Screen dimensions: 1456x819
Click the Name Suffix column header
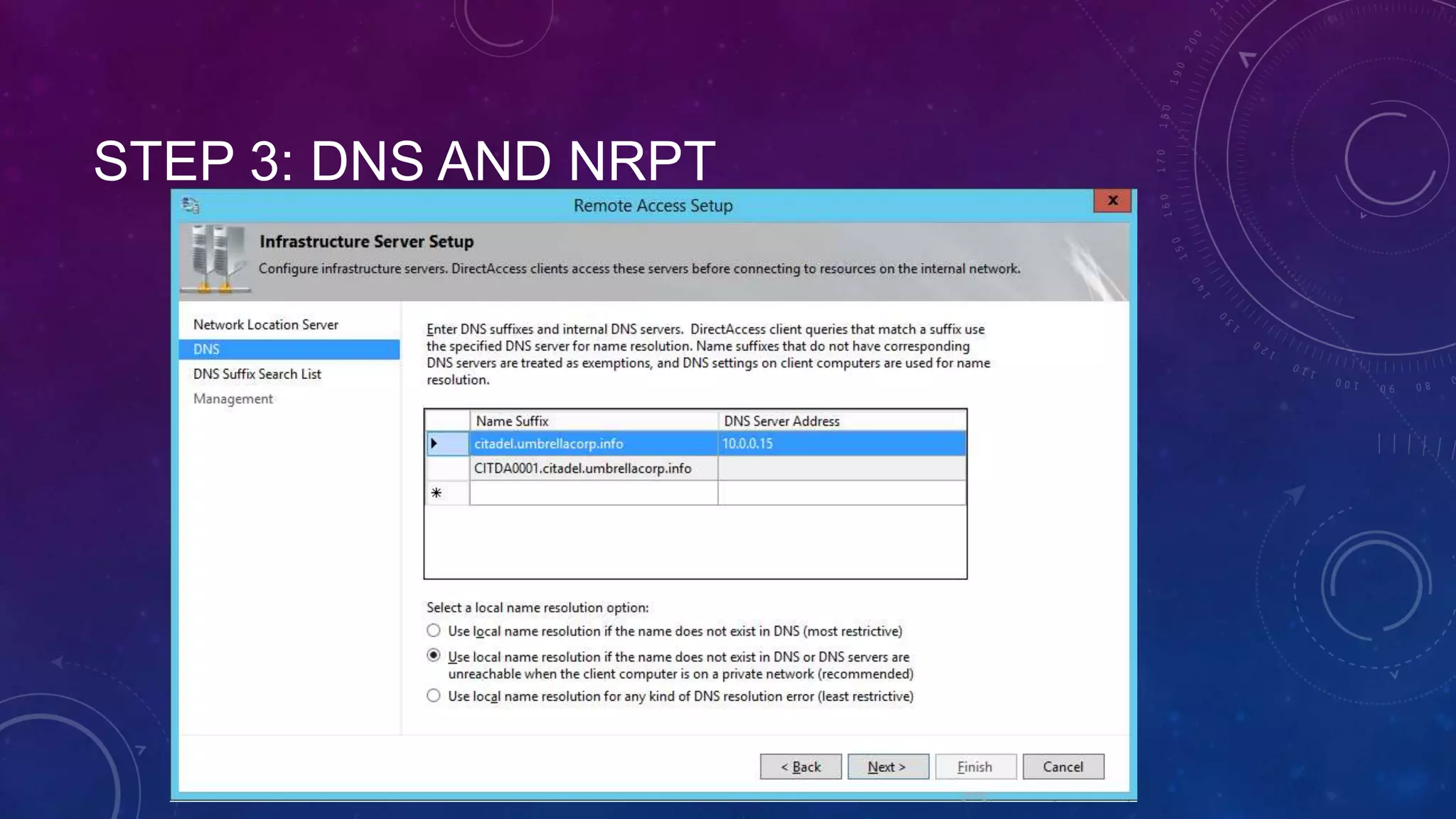pos(594,421)
